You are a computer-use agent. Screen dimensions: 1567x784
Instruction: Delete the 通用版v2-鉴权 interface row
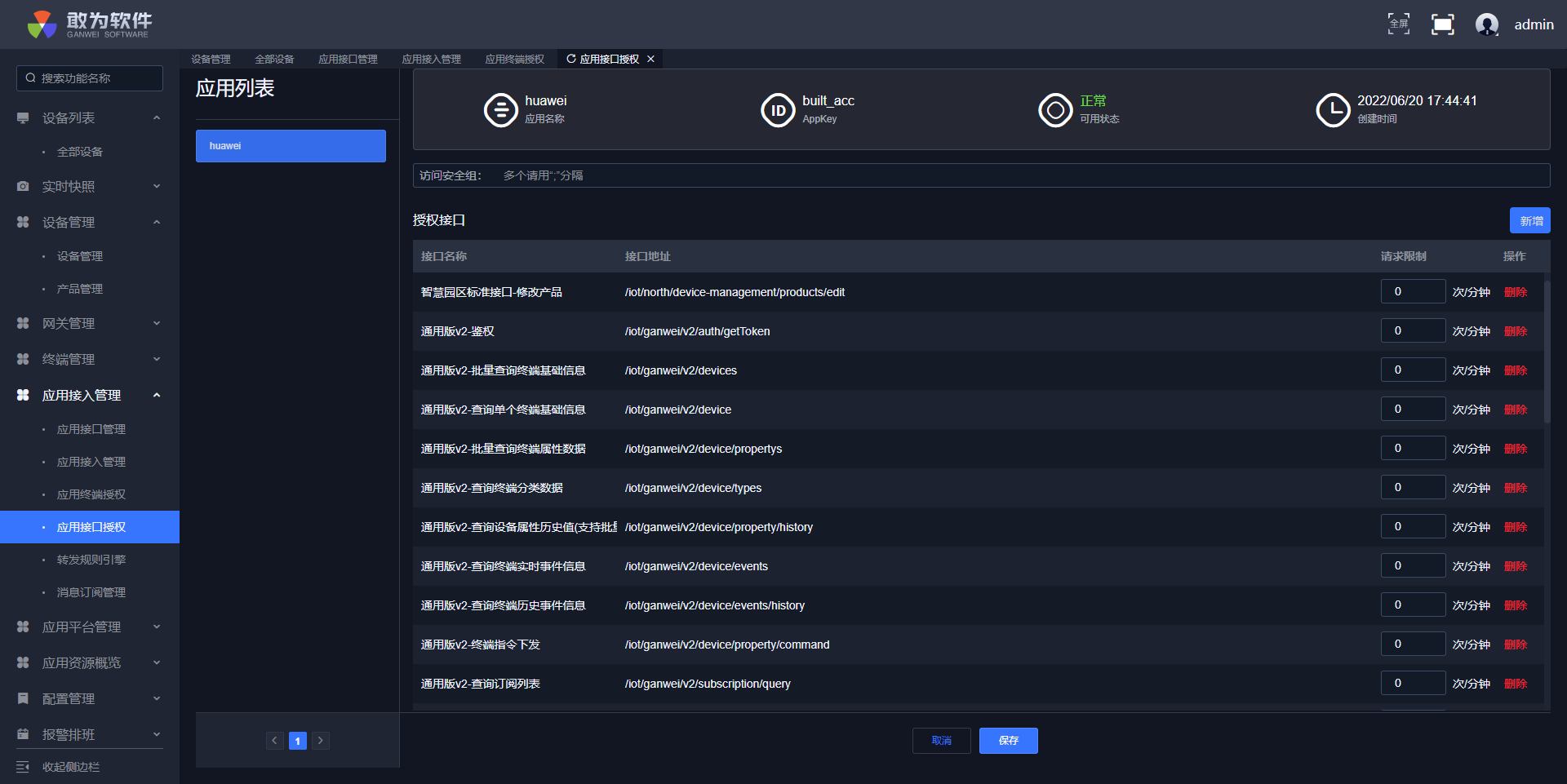click(x=1516, y=331)
